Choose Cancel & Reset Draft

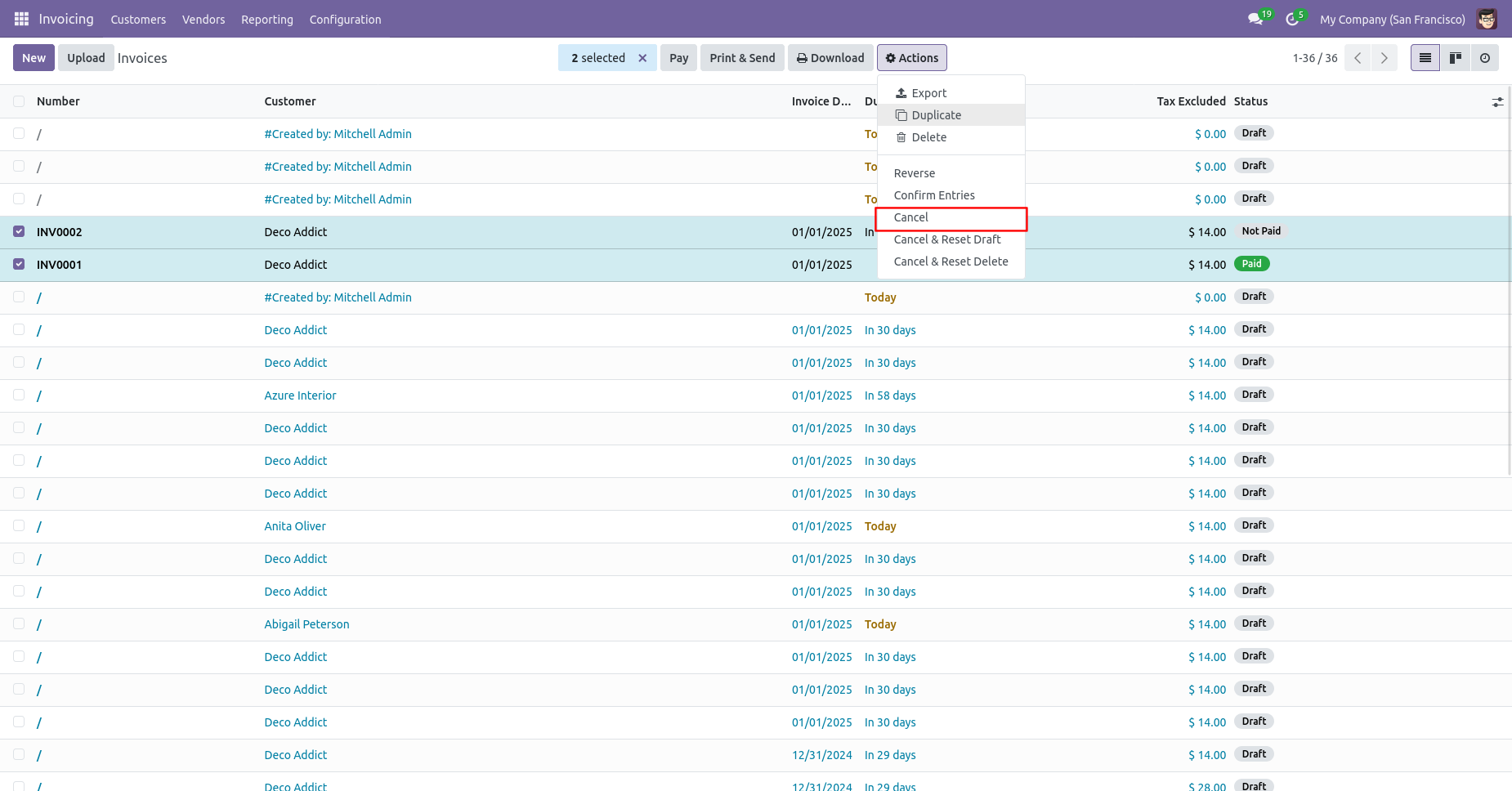(x=951, y=239)
